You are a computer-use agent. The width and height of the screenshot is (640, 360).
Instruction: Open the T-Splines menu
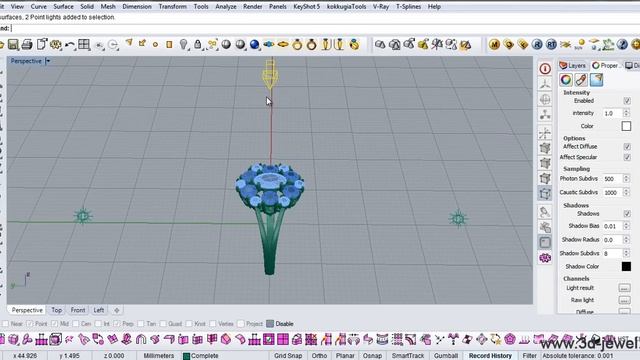(x=408, y=7)
